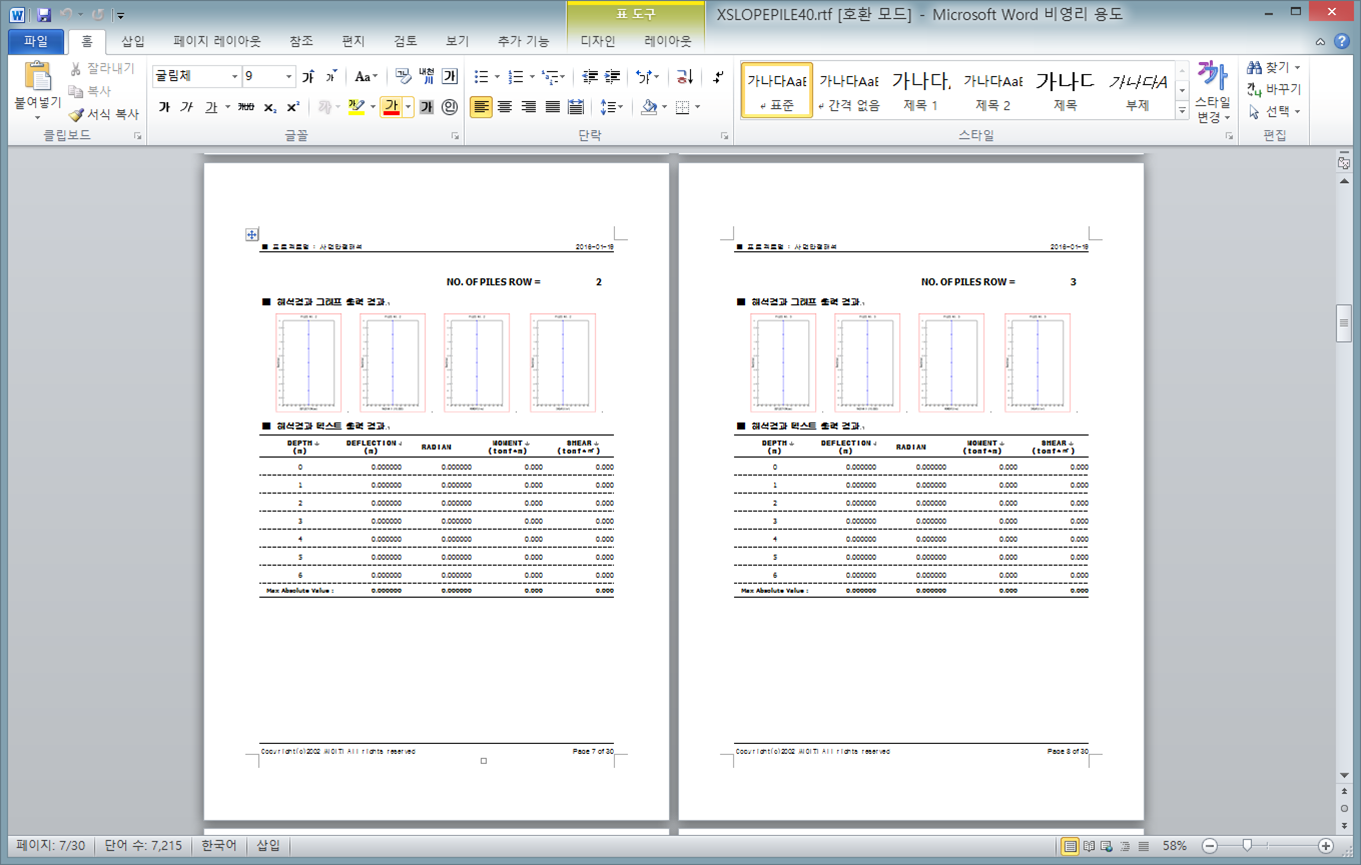The image size is (1361, 865).
Task: Select Justify paragraph alignment
Action: point(552,107)
